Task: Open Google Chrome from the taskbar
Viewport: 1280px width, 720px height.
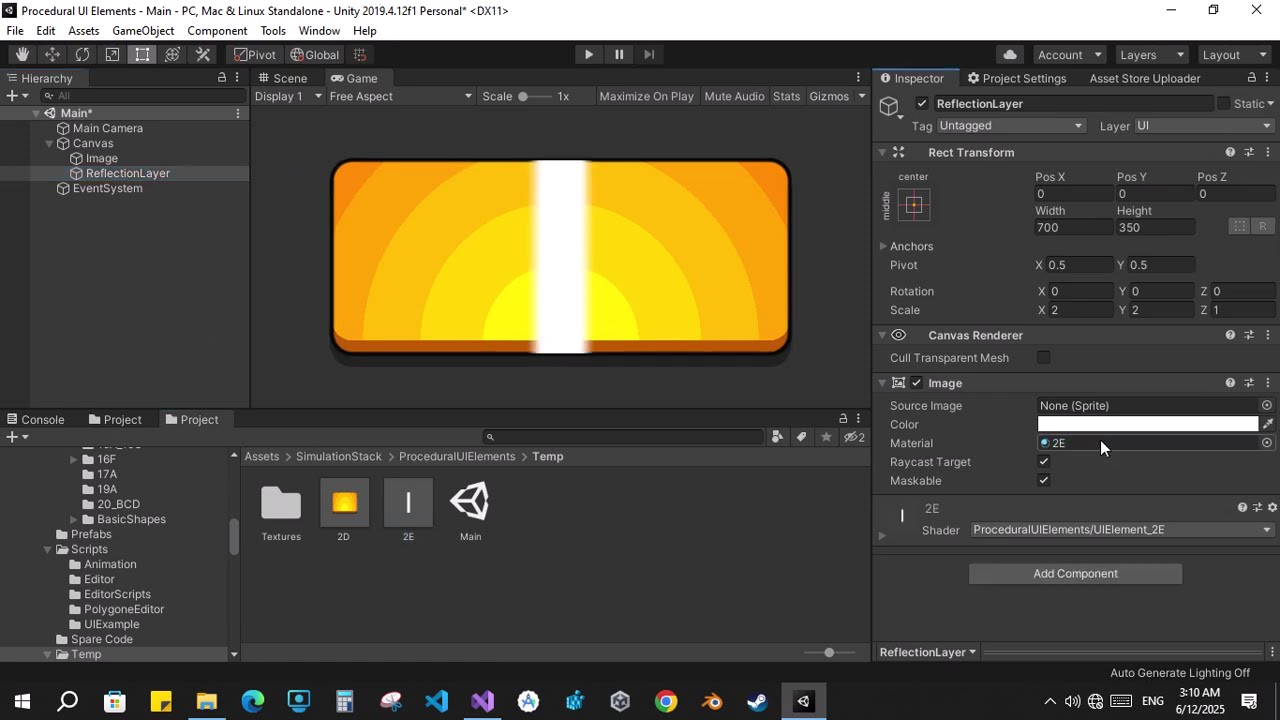Action: tap(666, 701)
